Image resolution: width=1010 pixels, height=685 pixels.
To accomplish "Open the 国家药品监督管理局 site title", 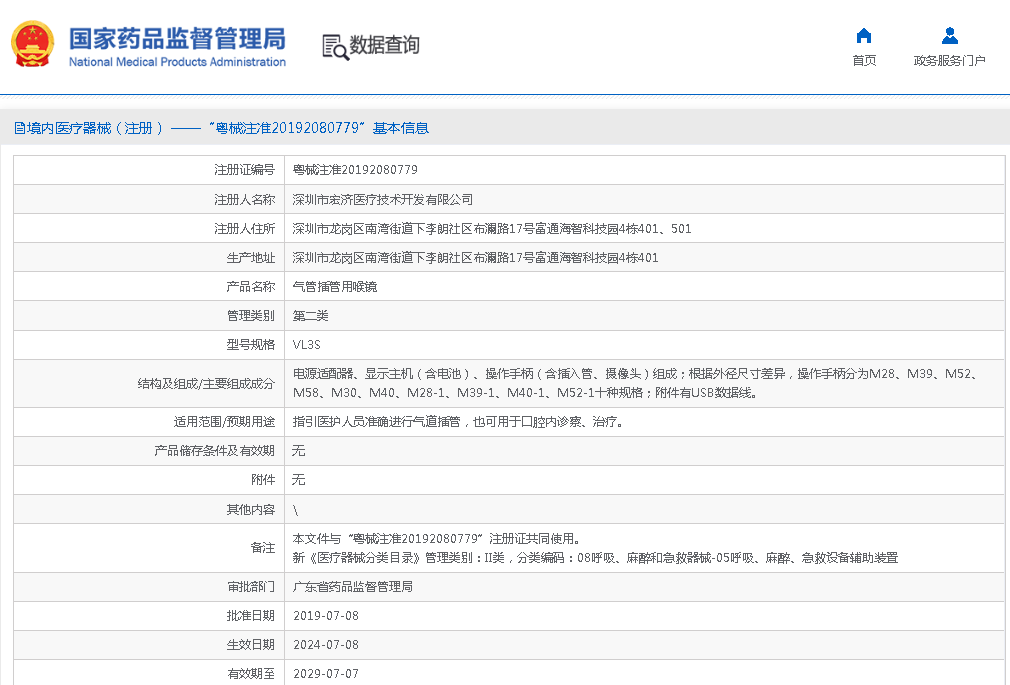I will click(177, 38).
